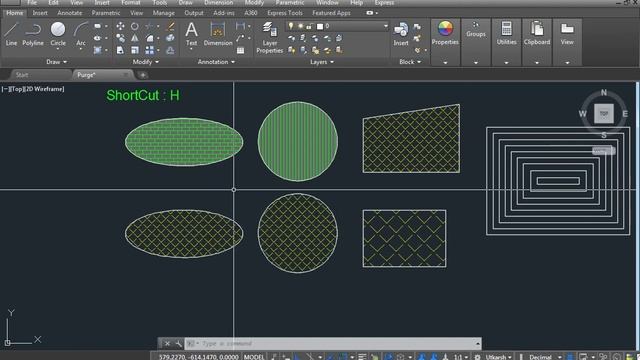Open the Properties color wheel panel

445,33
